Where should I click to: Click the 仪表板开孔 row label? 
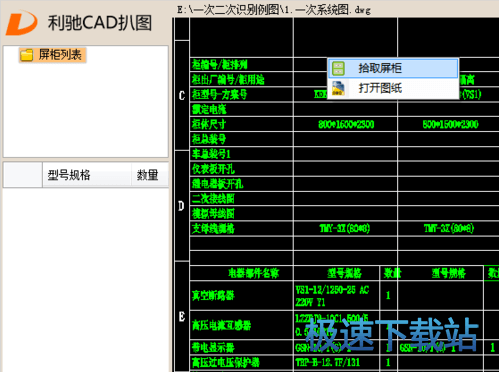[x=213, y=169]
